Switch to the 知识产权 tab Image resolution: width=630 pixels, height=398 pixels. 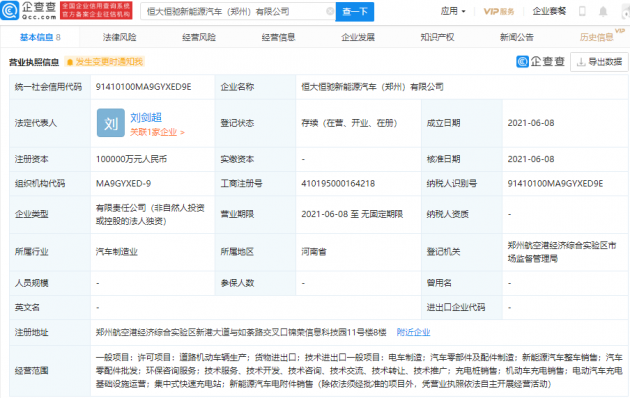tap(437, 37)
